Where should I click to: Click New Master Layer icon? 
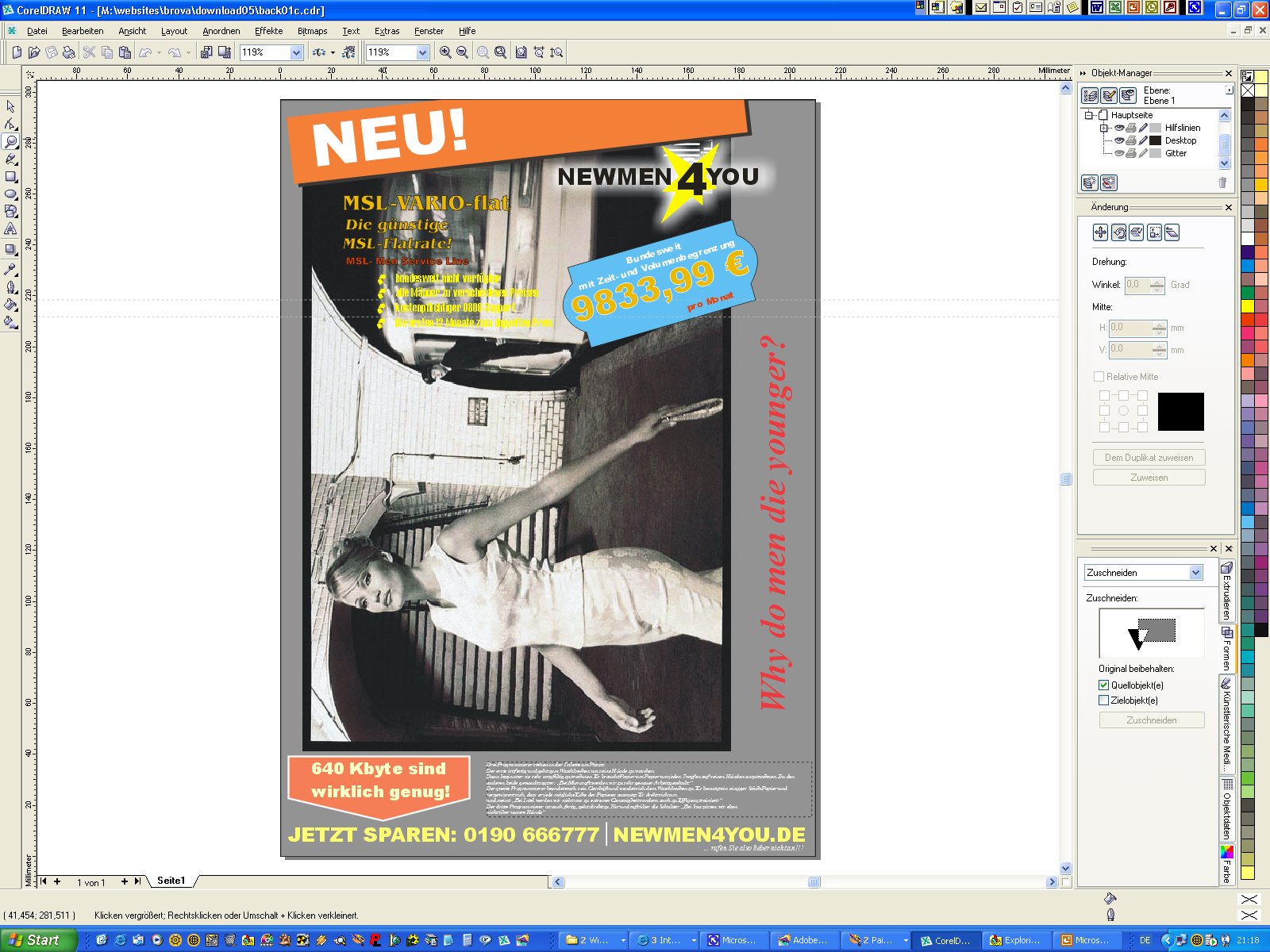click(1109, 182)
